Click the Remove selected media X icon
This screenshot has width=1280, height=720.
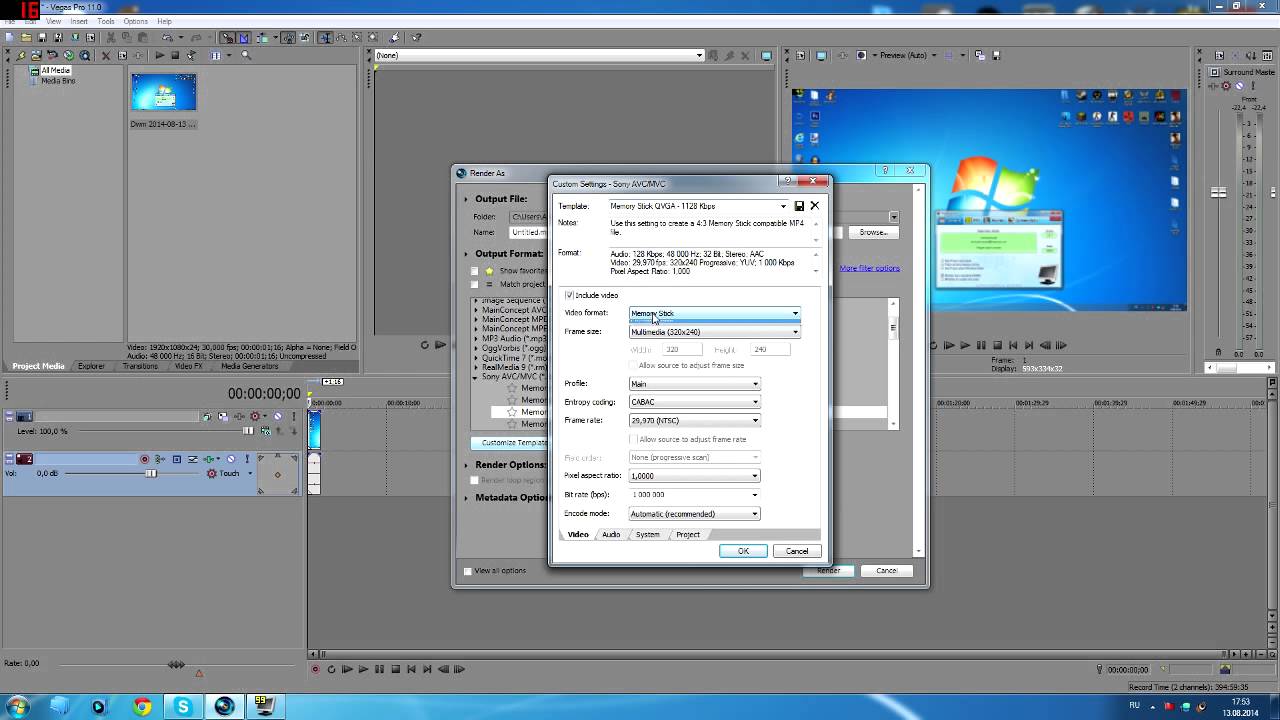point(106,55)
